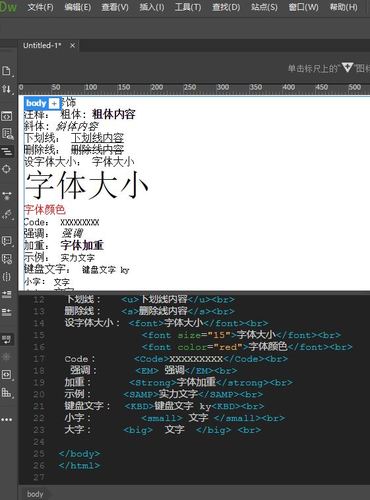
Task: Select the Untitled-1* document tab
Action: tap(42, 45)
